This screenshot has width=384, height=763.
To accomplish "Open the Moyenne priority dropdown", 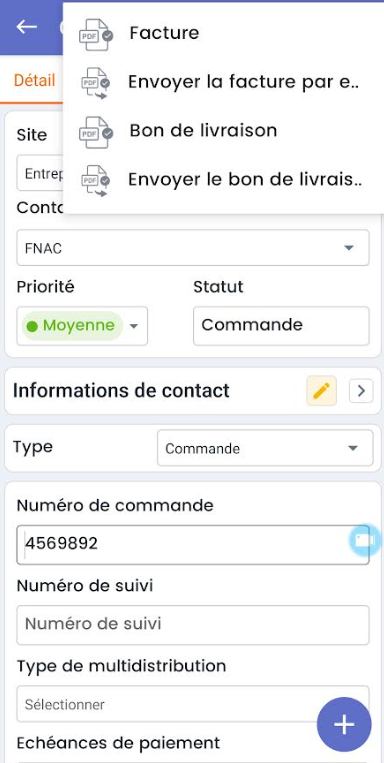I will (x=82, y=326).
